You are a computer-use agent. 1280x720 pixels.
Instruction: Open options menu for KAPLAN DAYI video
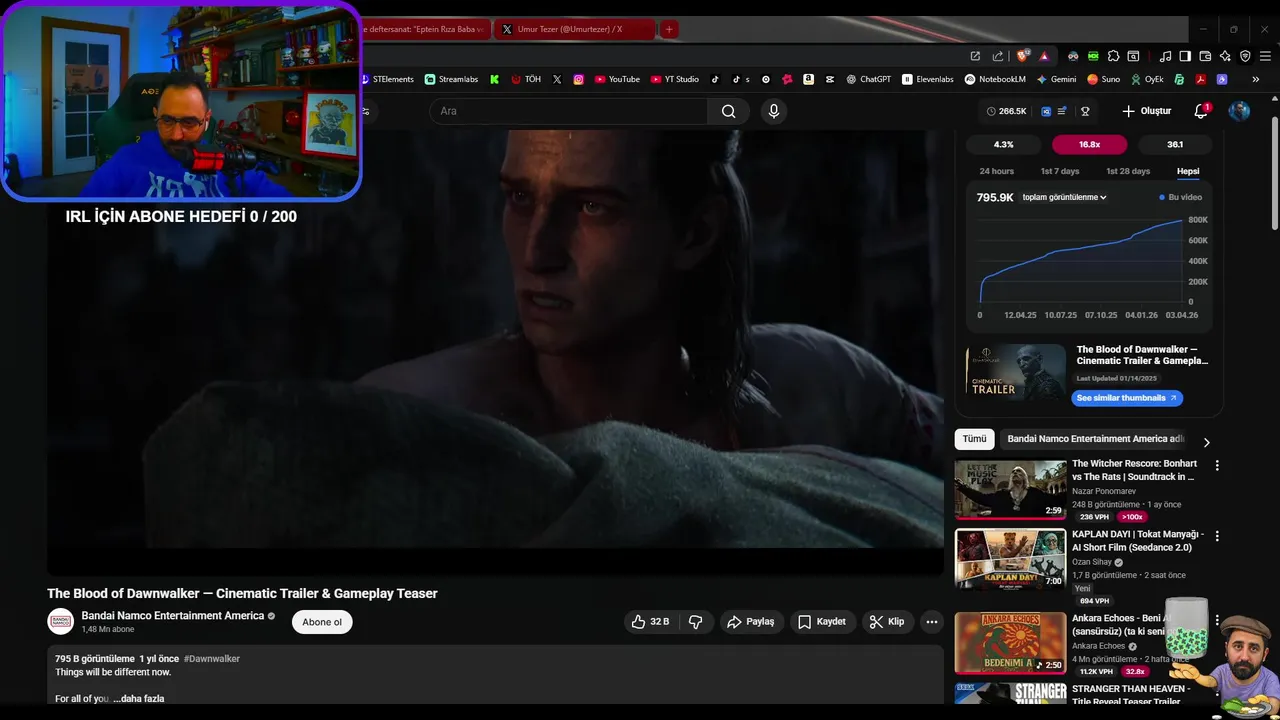pyautogui.click(x=1217, y=536)
